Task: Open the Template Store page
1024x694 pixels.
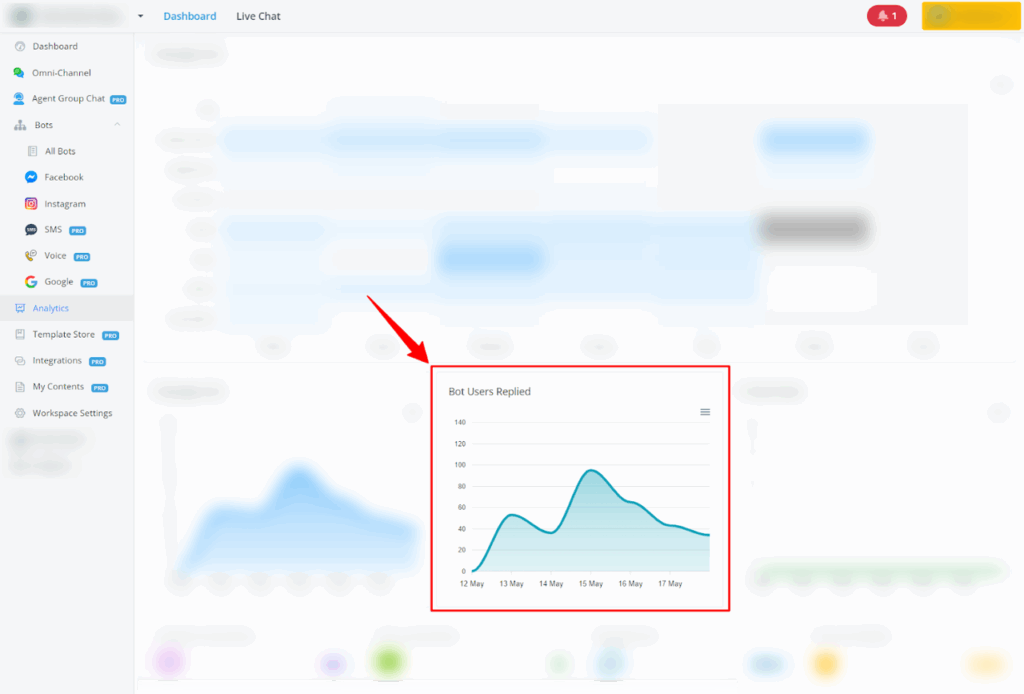Action: pos(62,335)
